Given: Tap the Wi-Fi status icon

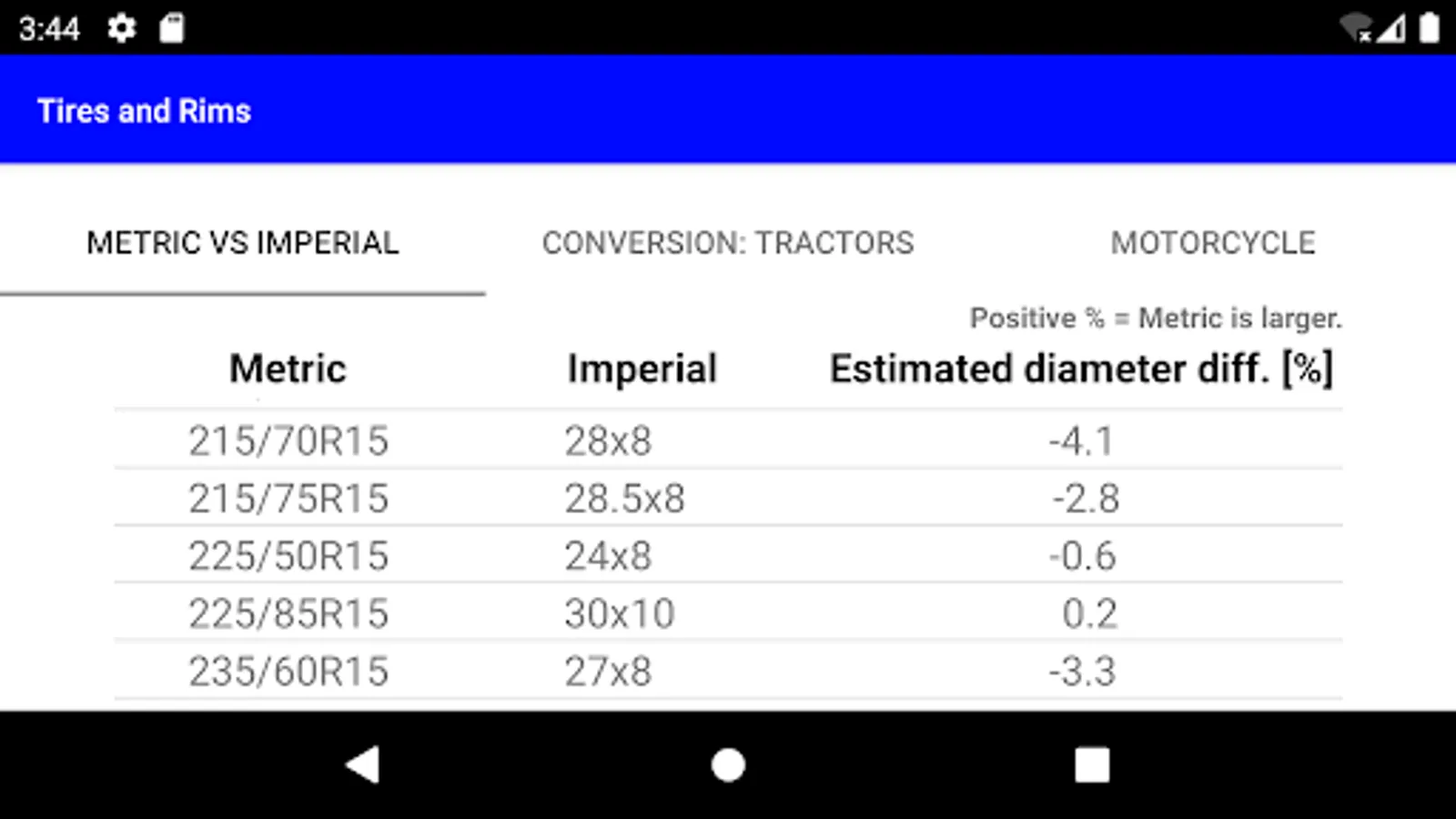Looking at the screenshot, I should pyautogui.click(x=1356, y=28).
